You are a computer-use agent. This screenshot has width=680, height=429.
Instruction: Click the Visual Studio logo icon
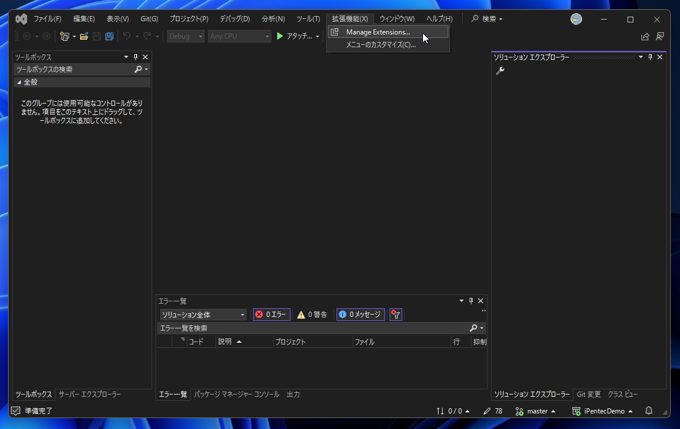pos(21,19)
